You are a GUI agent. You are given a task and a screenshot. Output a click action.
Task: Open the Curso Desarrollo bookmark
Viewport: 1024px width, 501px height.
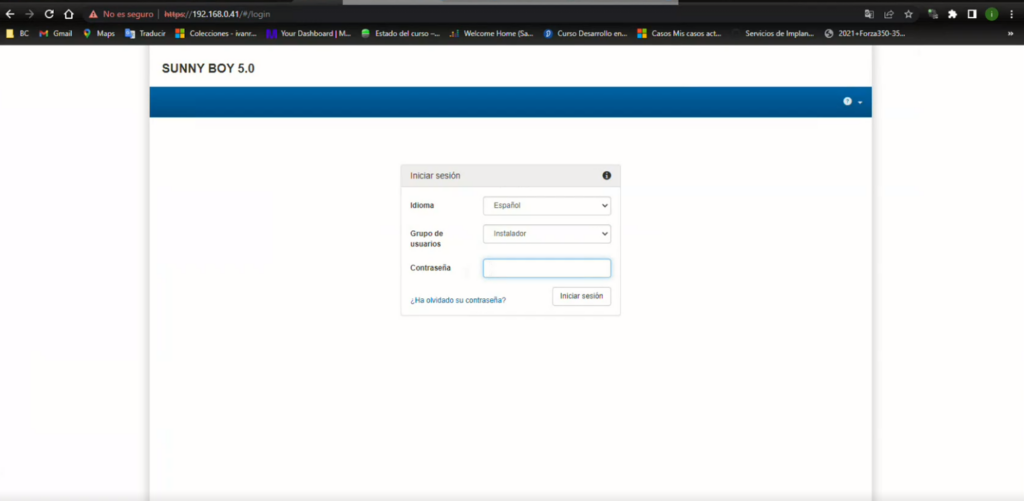(585, 33)
